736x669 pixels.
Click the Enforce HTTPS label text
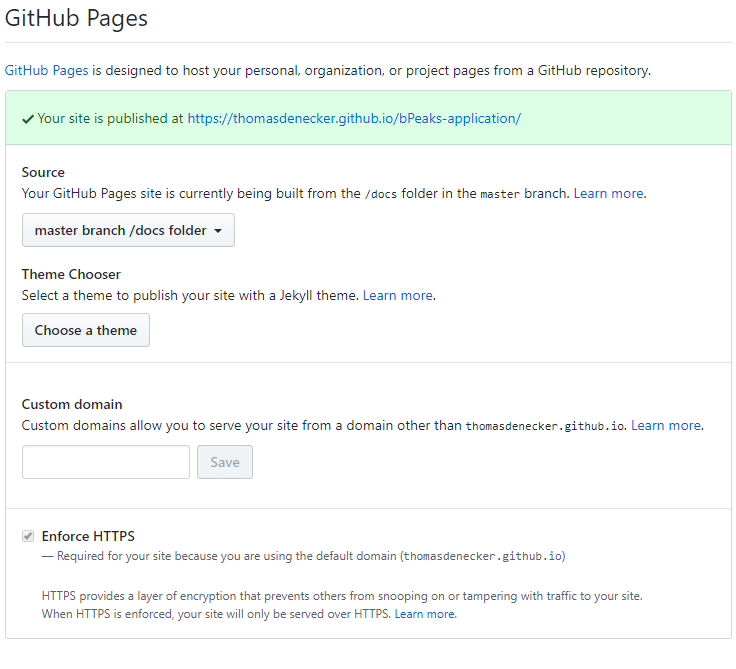tap(88, 536)
